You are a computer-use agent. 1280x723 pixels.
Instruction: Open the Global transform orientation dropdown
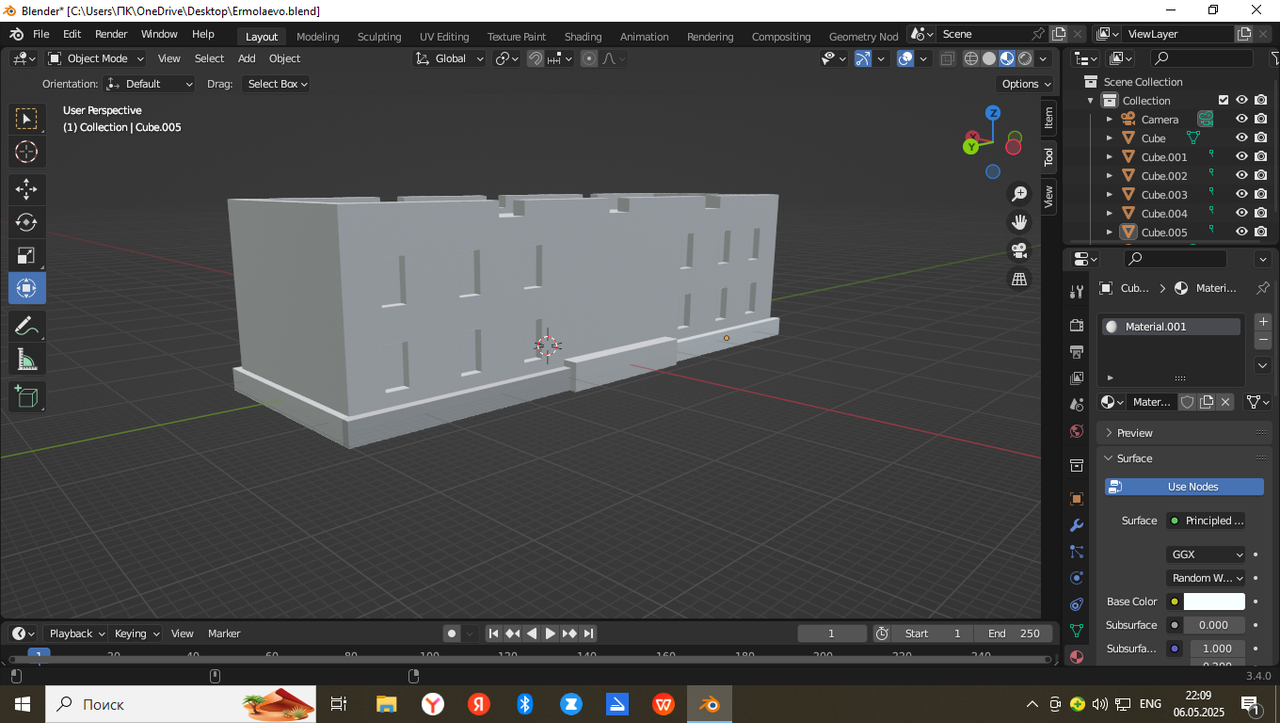(450, 58)
